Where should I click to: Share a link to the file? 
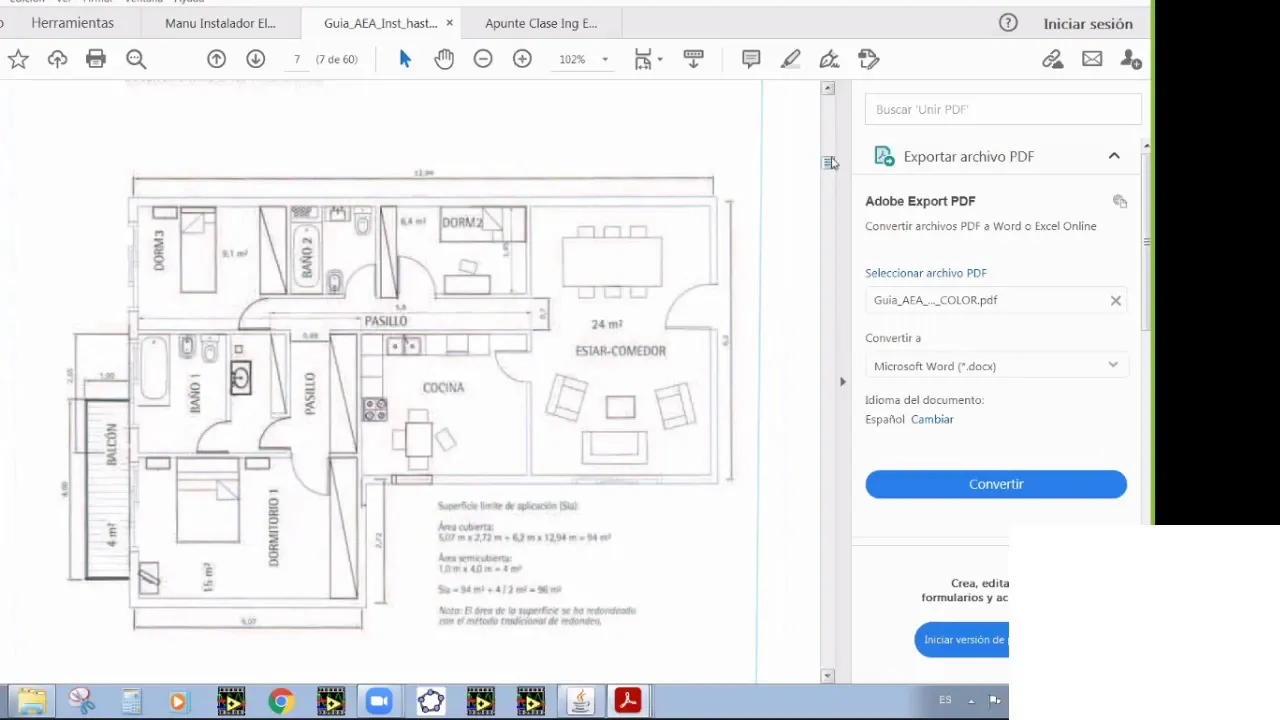[x=1053, y=60]
